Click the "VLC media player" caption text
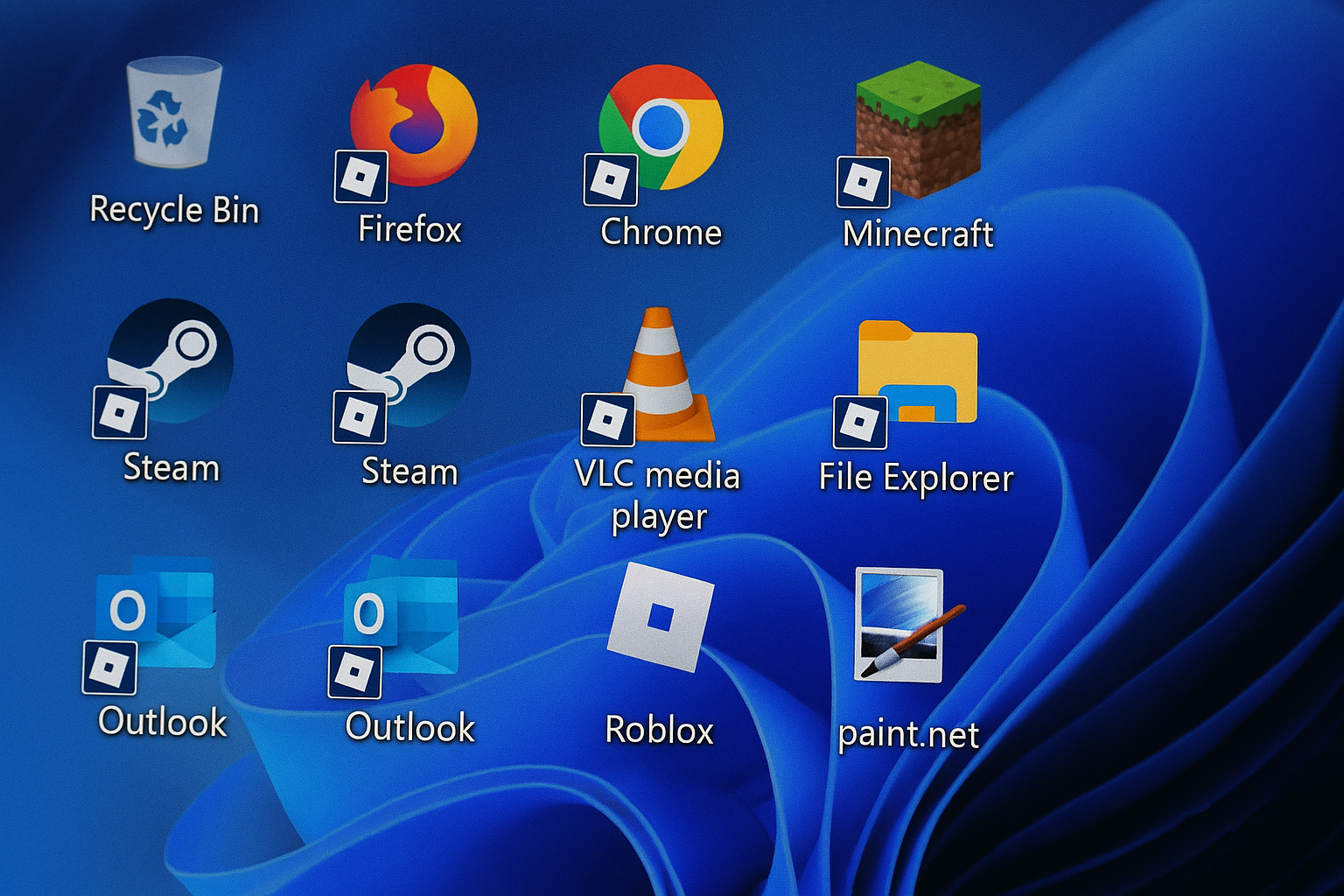 tap(658, 495)
